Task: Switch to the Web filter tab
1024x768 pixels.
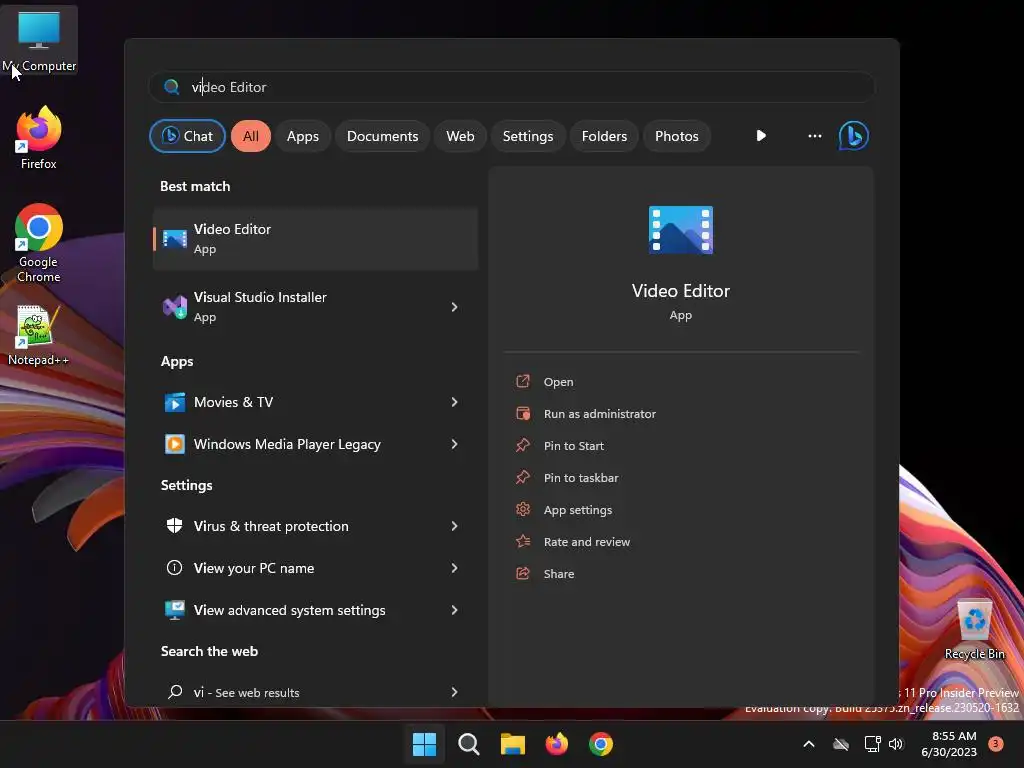Action: tap(460, 136)
